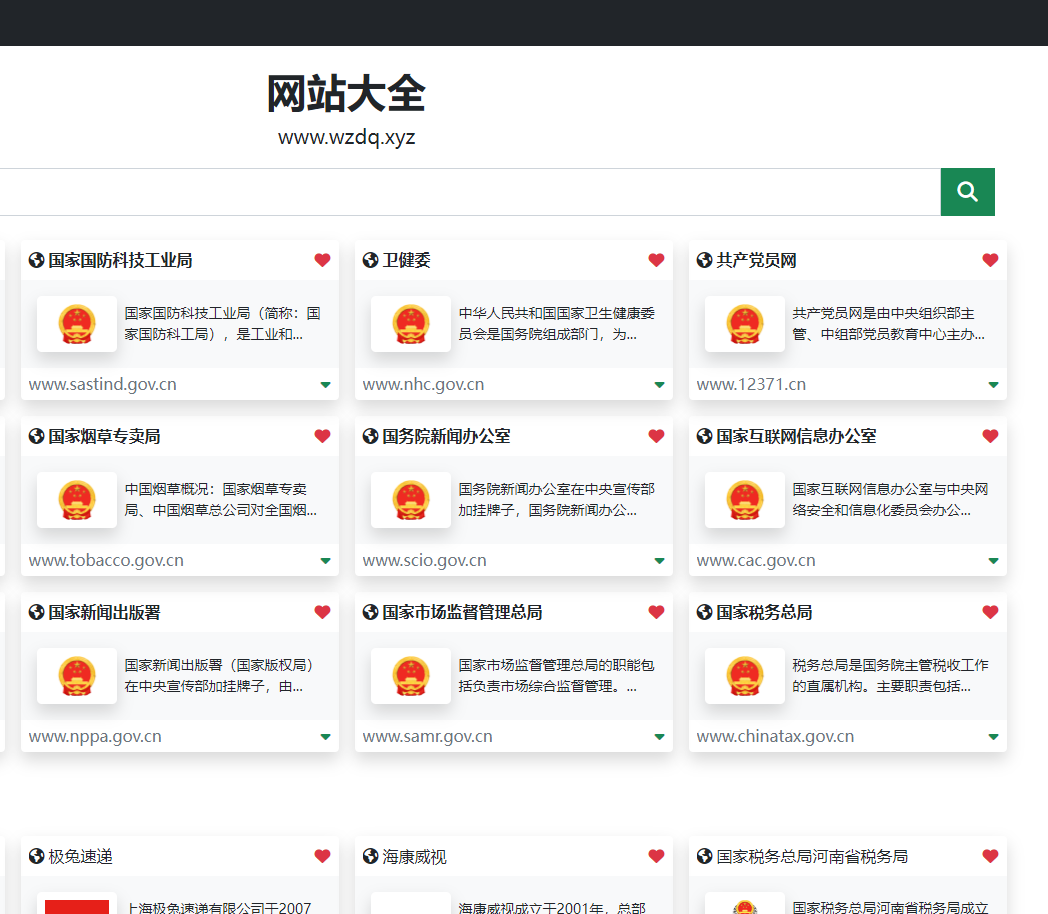The height and width of the screenshot is (914, 1048).
Task: Open the 国家互联网信息办公室 title link
Action: [797, 436]
